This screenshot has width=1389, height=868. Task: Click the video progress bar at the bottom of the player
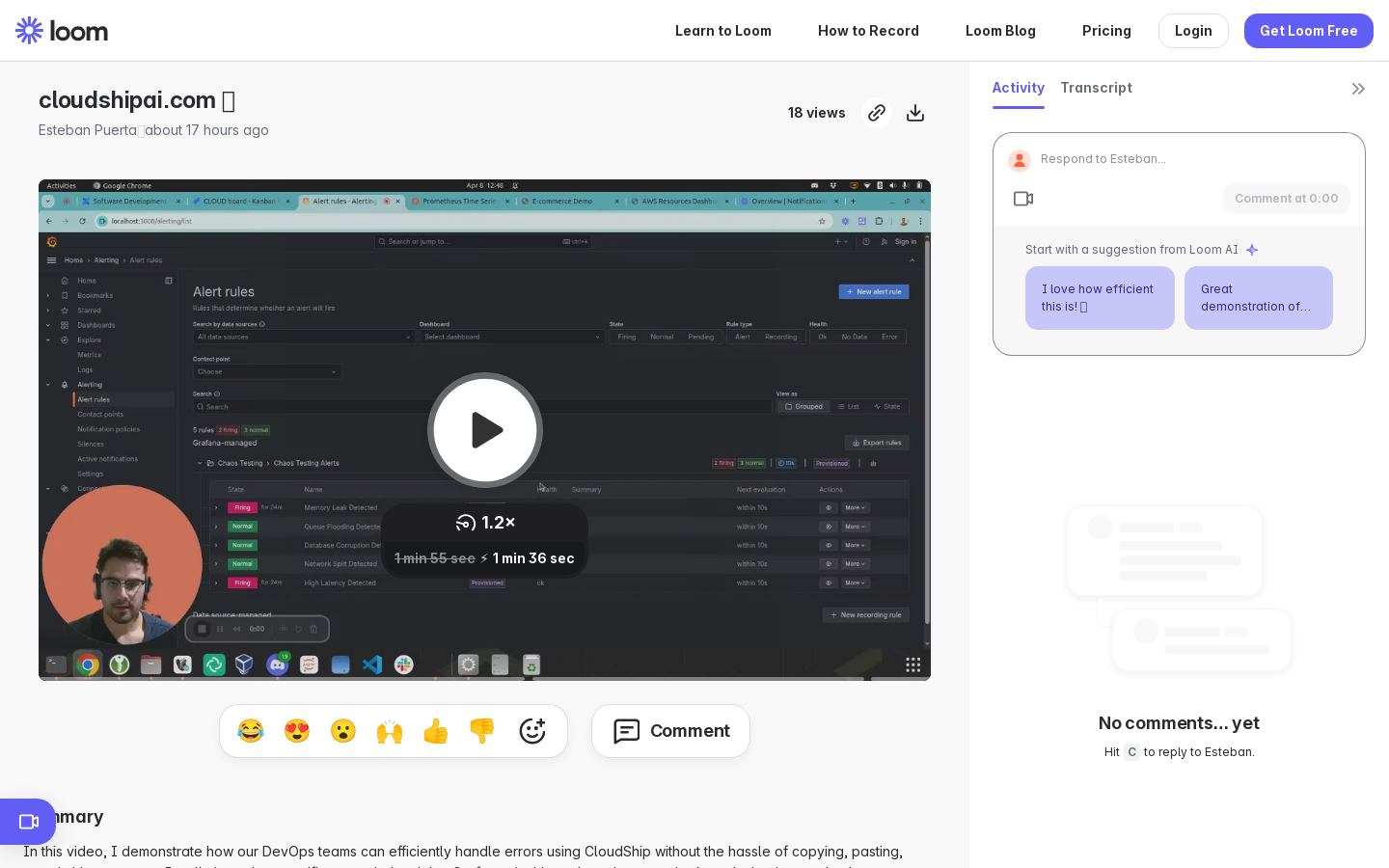pyautogui.click(x=484, y=678)
